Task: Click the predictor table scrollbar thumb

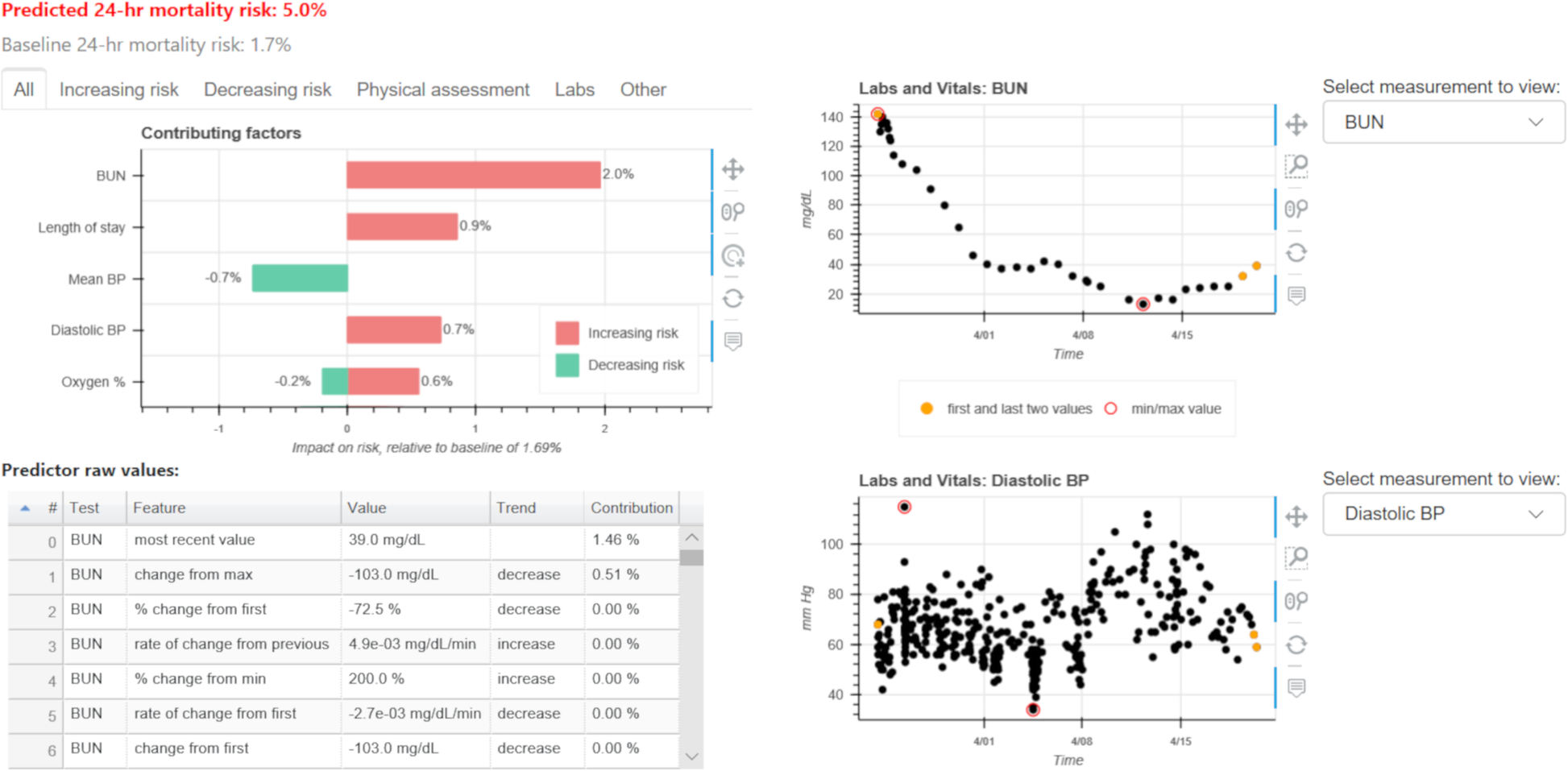Action: [x=692, y=558]
